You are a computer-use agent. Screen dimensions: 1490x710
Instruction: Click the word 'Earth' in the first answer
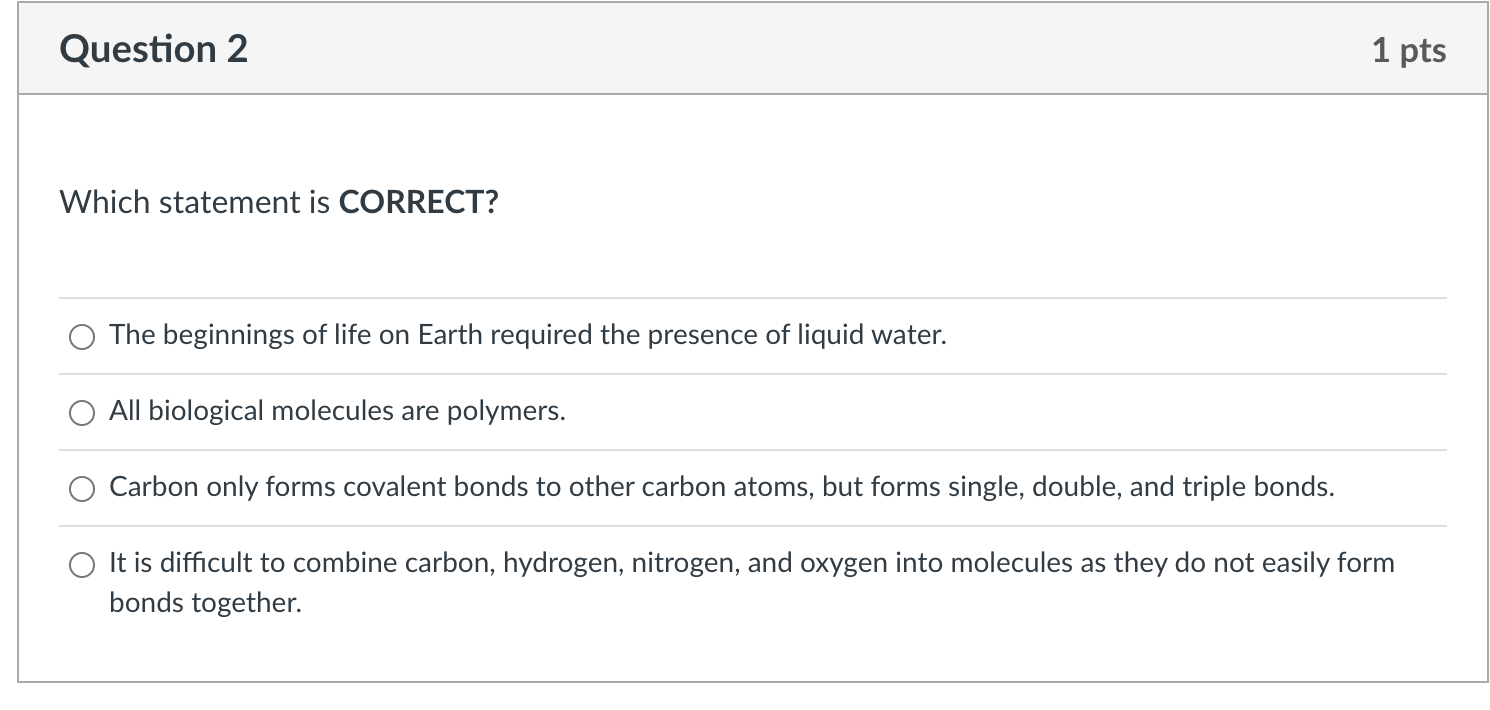(x=450, y=335)
